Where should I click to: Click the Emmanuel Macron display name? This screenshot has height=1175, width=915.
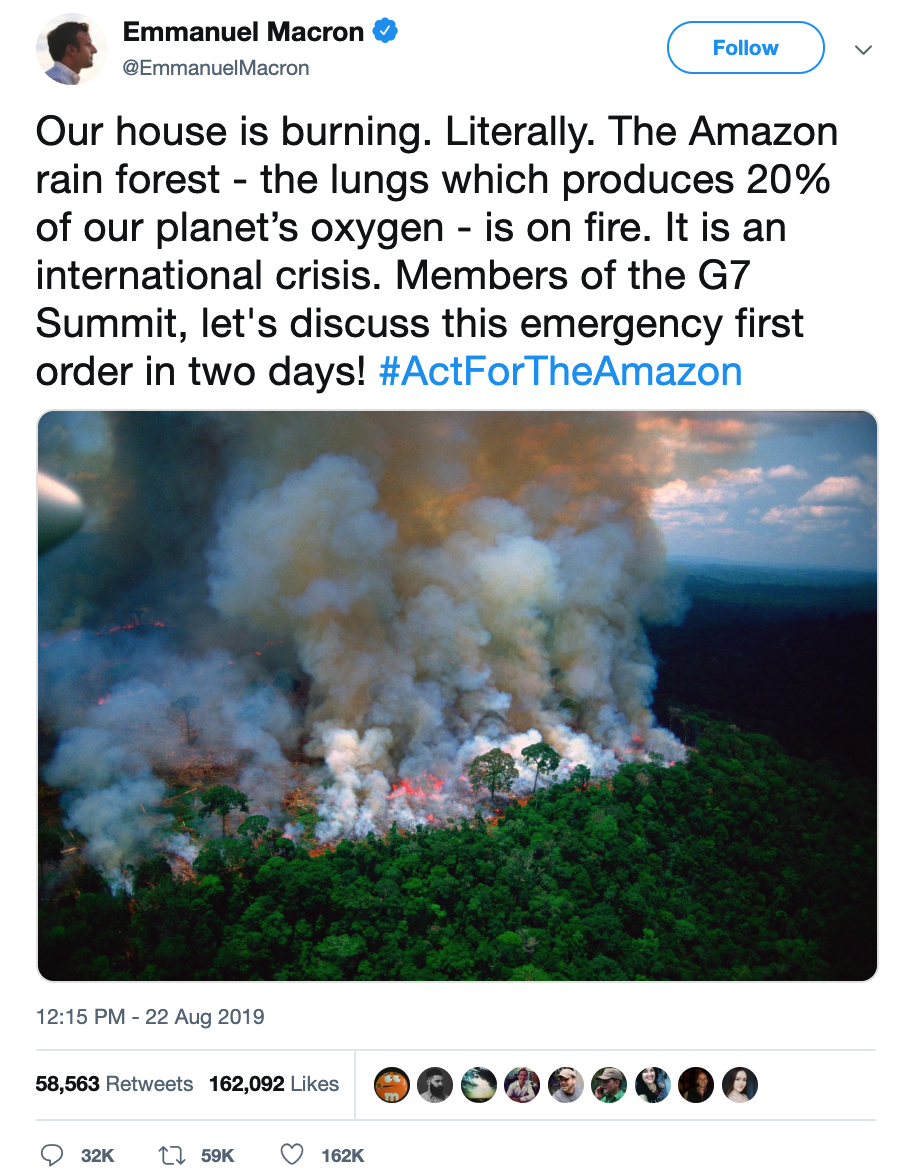243,32
